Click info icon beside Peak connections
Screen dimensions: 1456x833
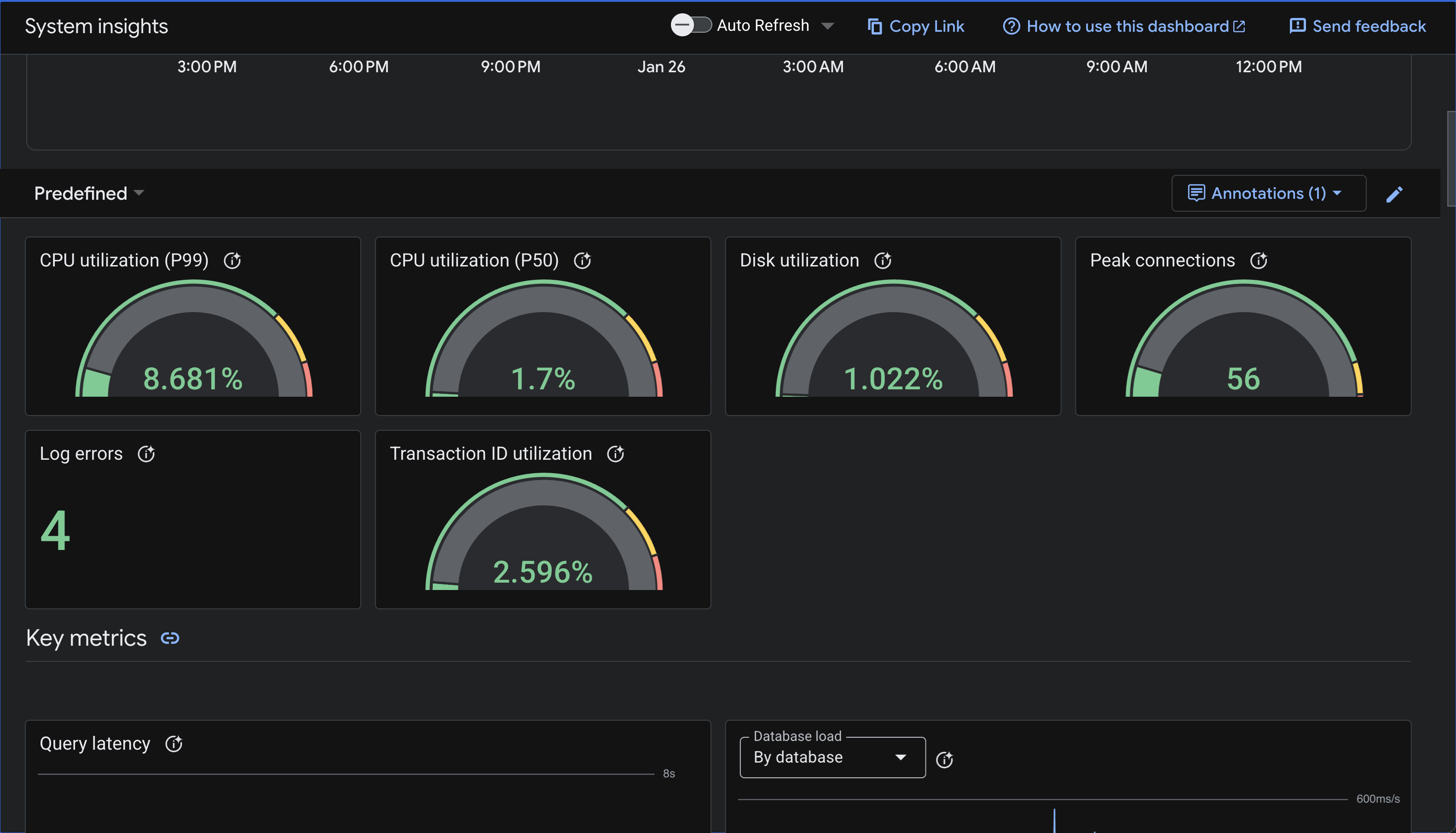1258,261
